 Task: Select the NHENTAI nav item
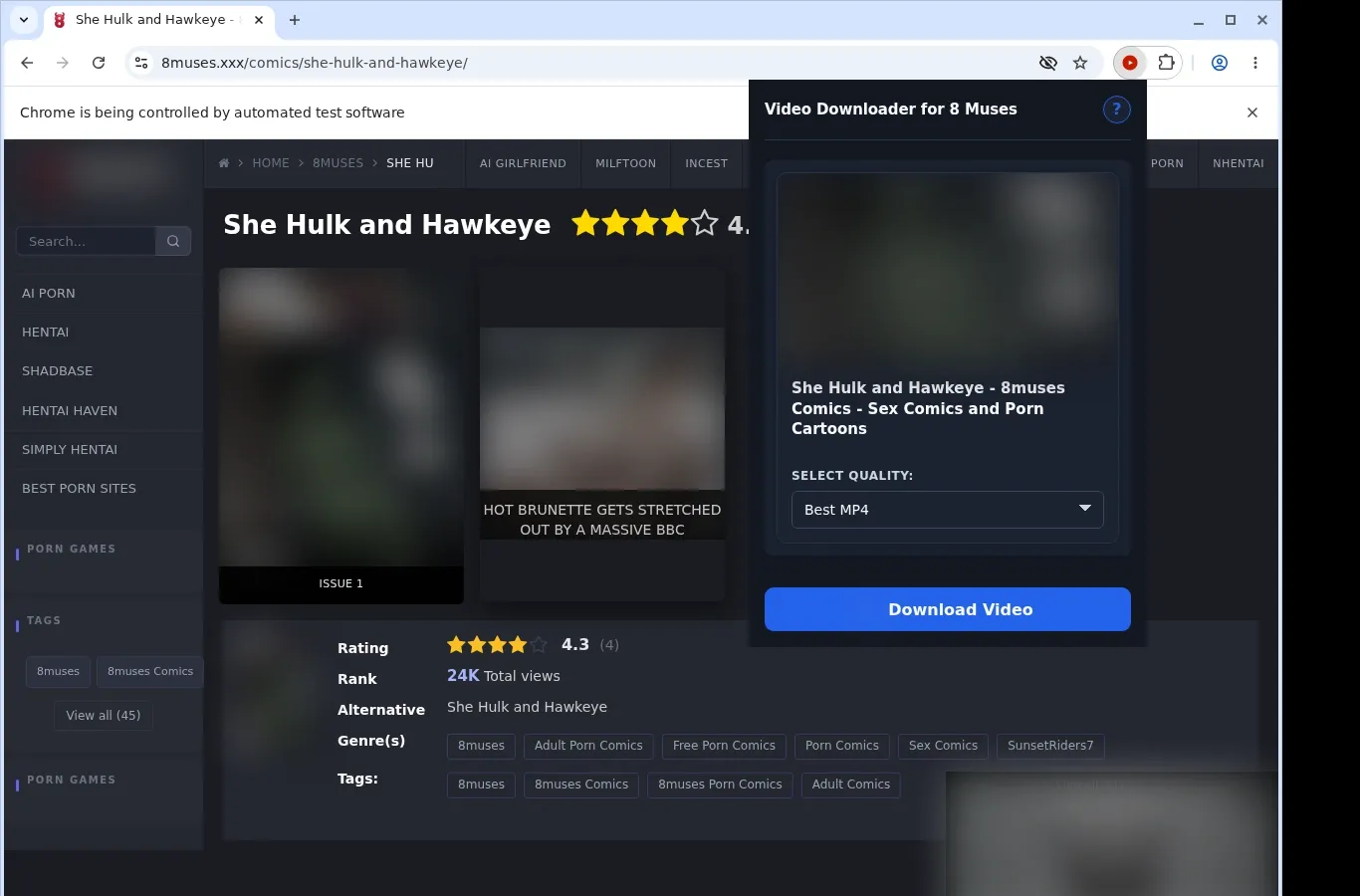coord(1239,163)
